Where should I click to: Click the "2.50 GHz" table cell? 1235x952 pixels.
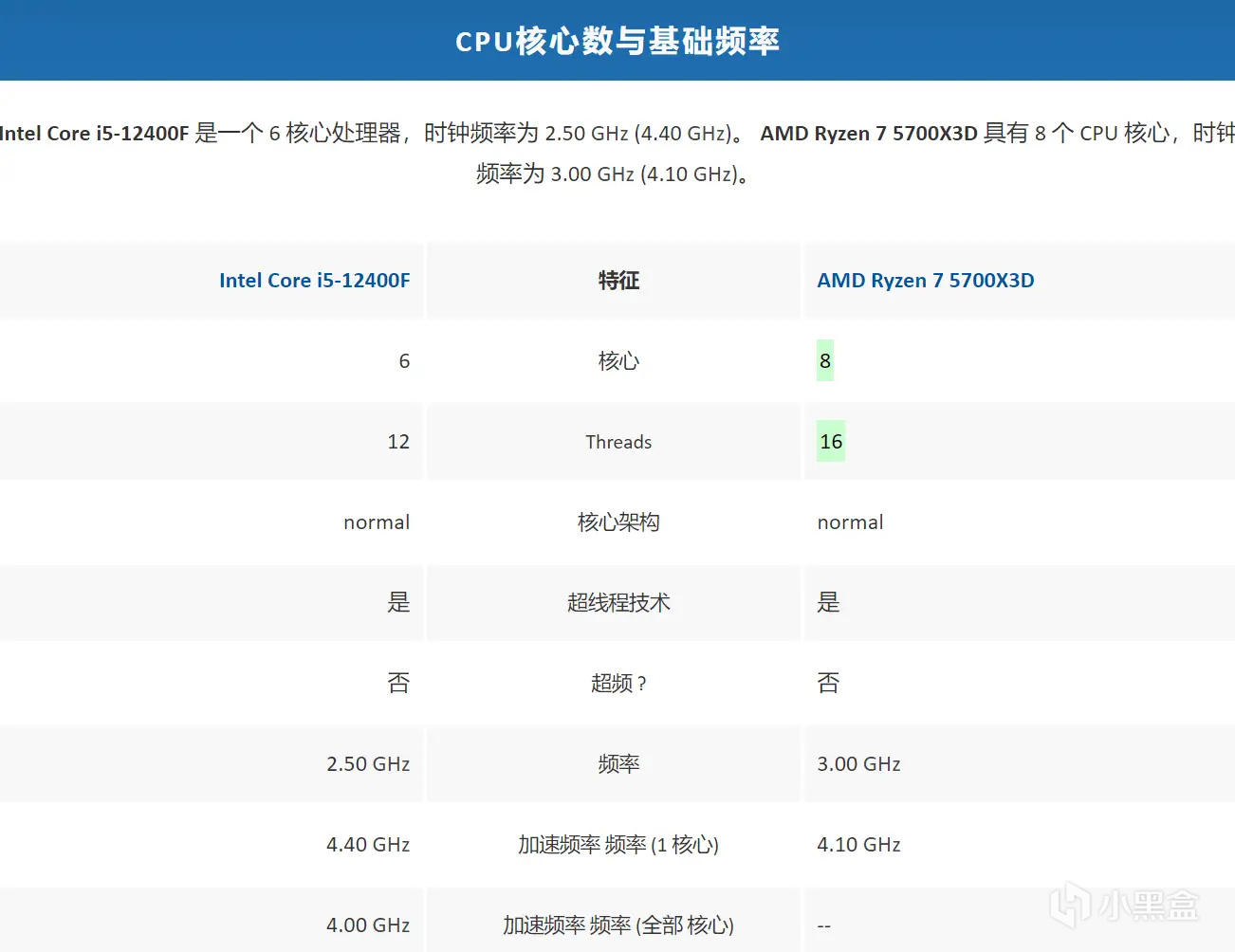(368, 764)
